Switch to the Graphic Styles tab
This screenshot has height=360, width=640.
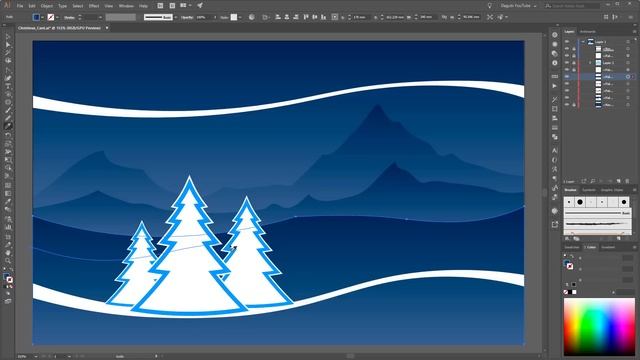click(612, 190)
